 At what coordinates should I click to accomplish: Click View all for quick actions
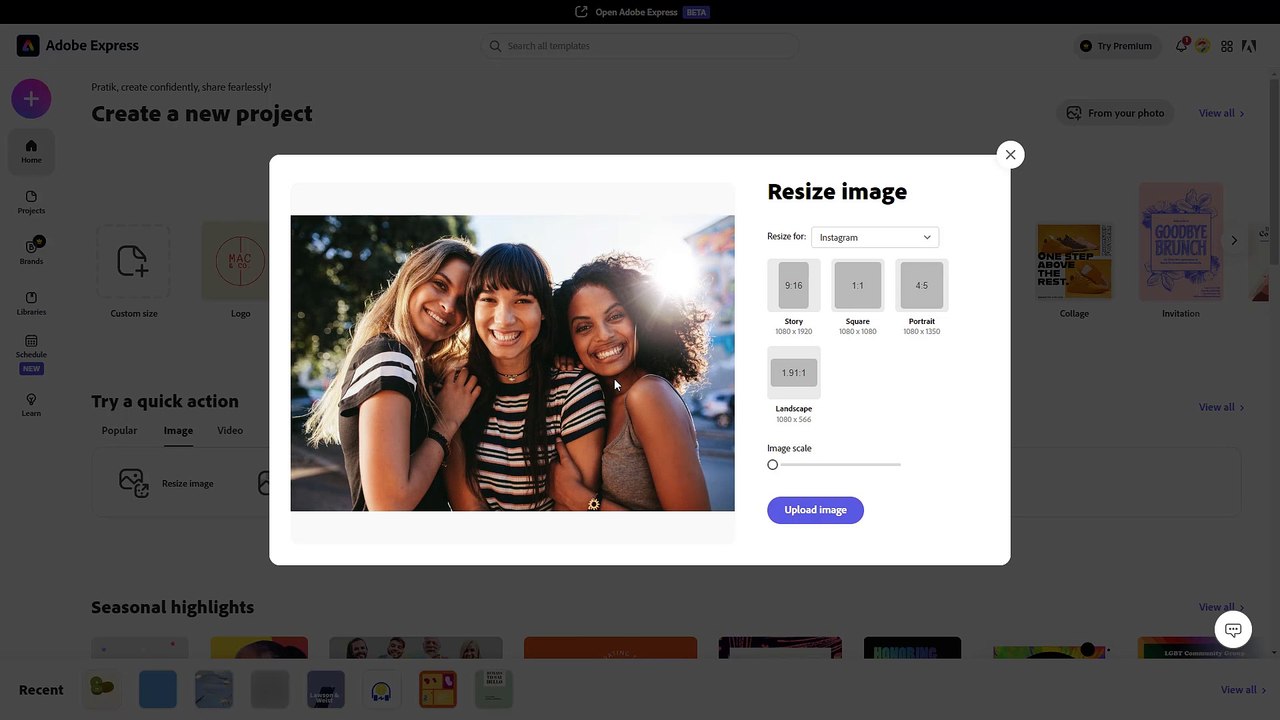pyautogui.click(x=1221, y=407)
